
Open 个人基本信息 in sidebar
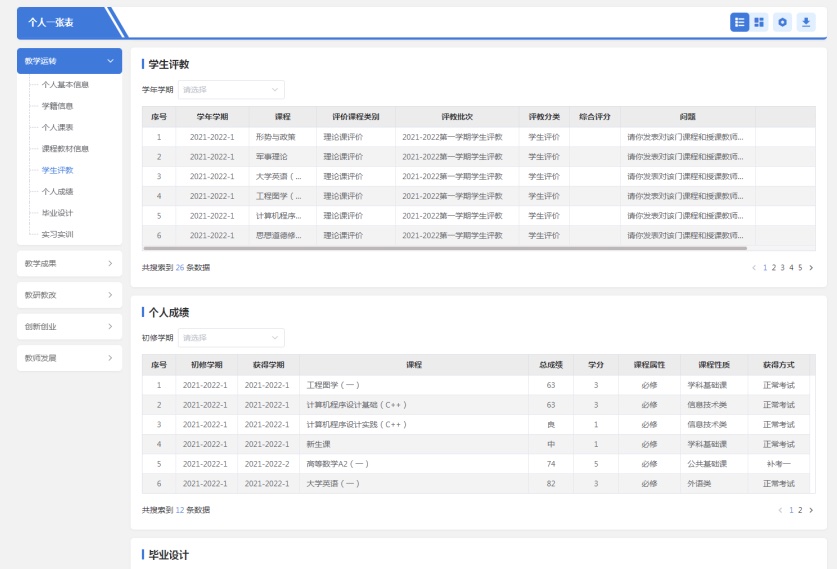[x=65, y=85]
